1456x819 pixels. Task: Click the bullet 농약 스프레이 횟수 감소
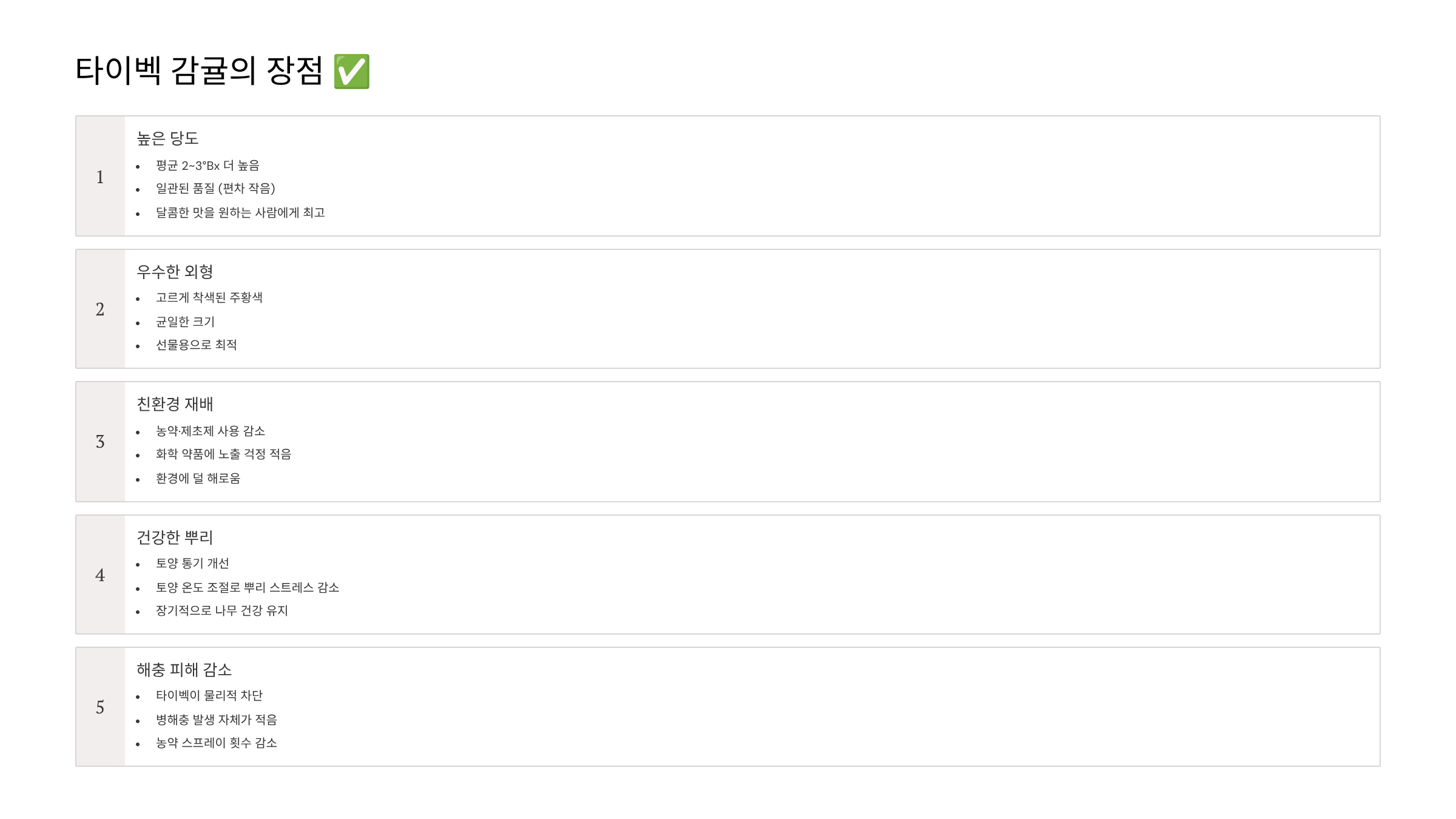tap(217, 743)
